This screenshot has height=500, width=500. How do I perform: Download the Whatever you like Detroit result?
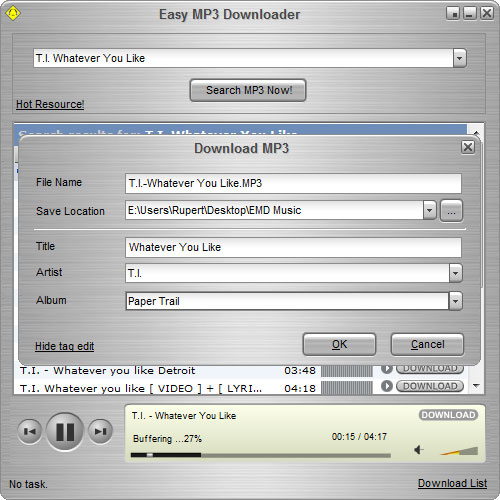(x=430, y=369)
